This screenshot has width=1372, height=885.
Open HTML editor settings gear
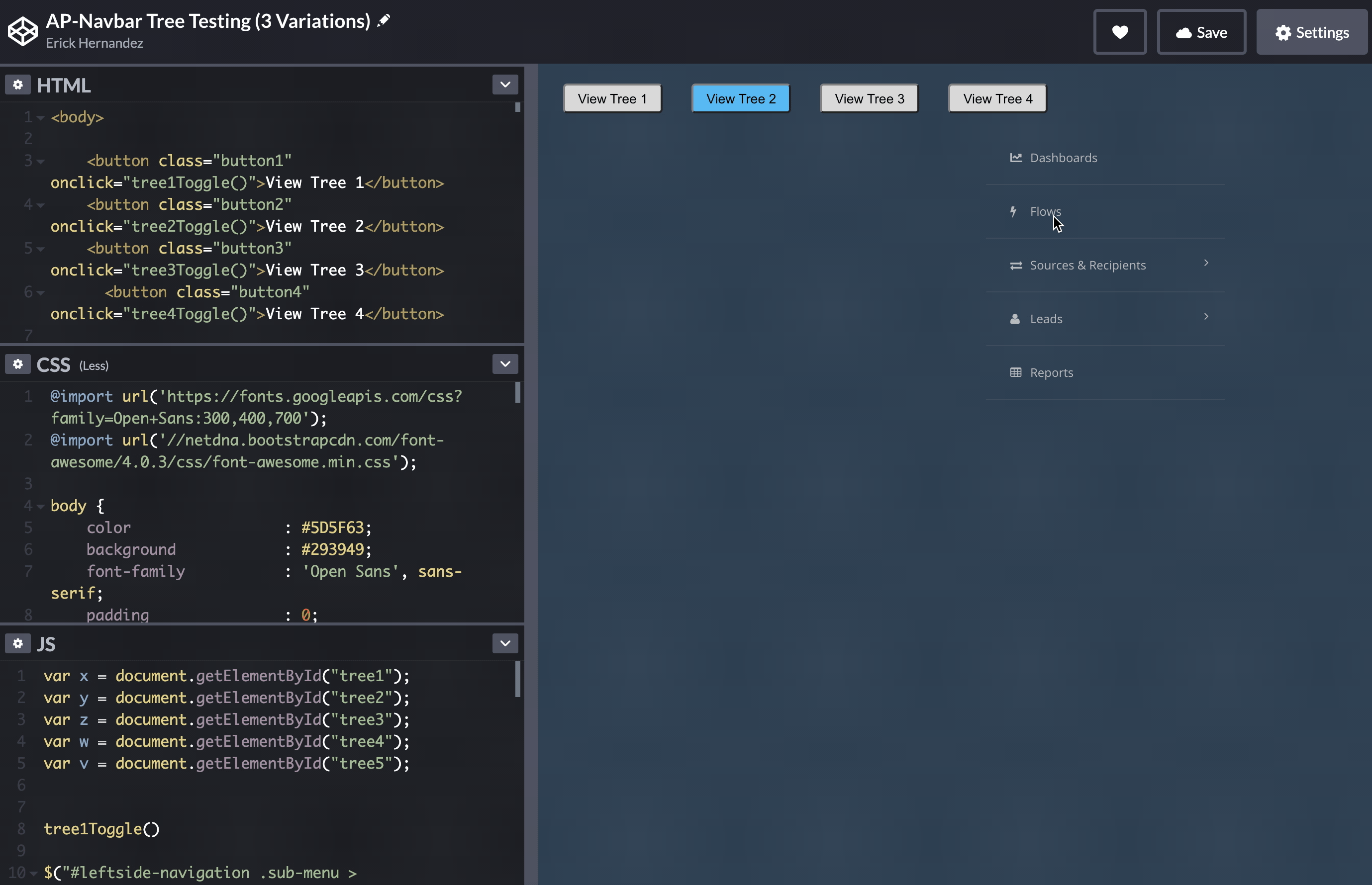[x=18, y=85]
